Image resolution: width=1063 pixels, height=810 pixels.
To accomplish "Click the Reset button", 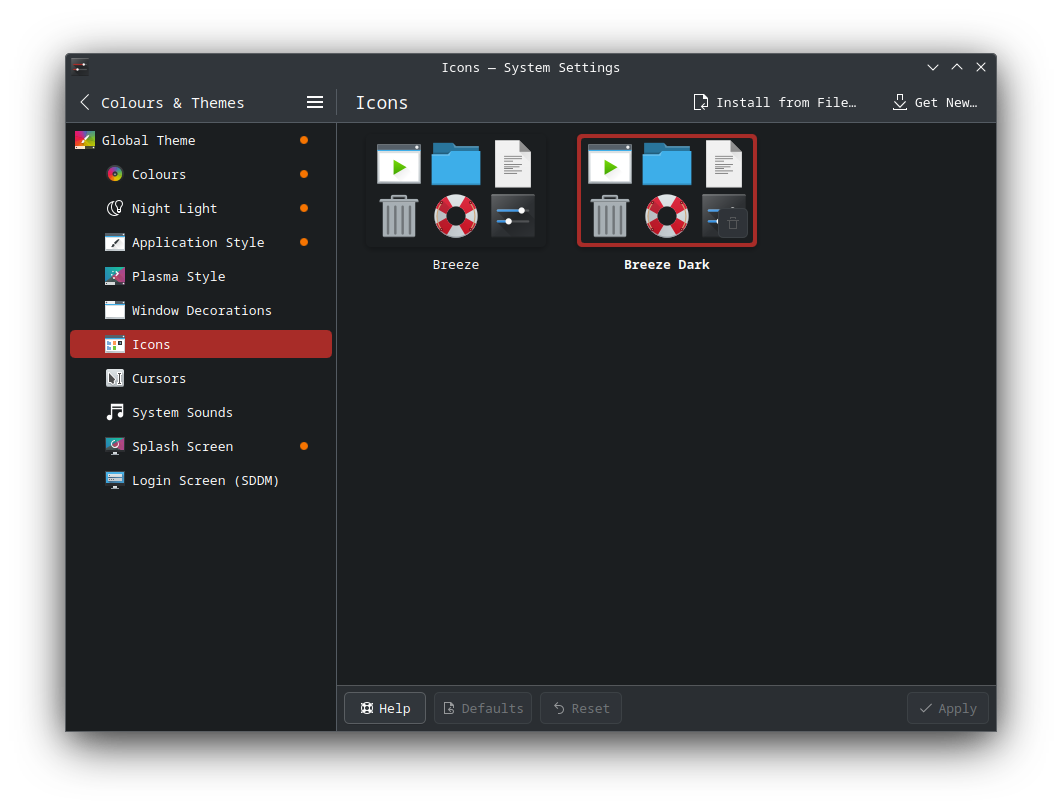I will 581,708.
